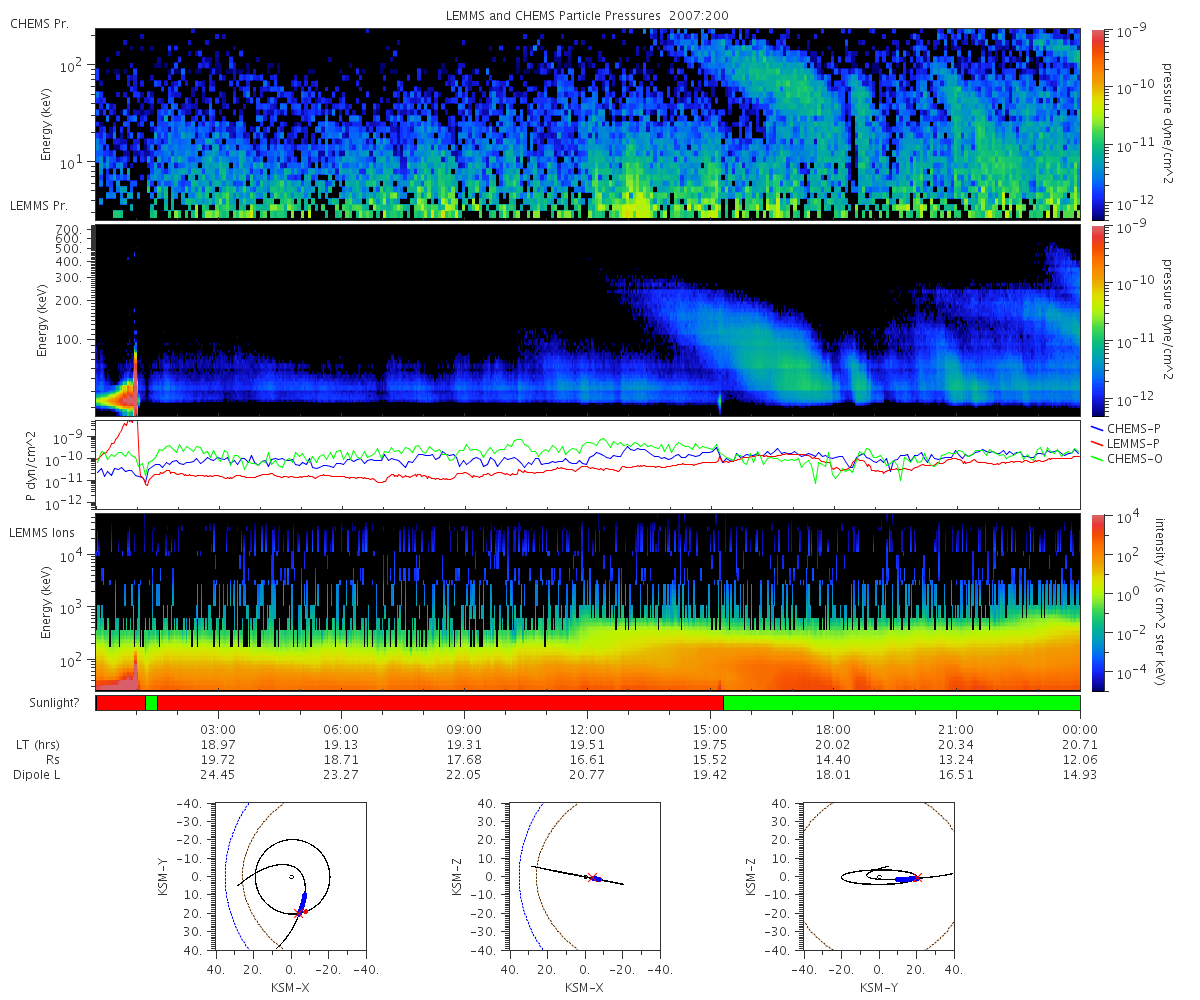Click the '15:00' time axis tick
This screenshot has height=1000, width=1200.
(x=711, y=729)
